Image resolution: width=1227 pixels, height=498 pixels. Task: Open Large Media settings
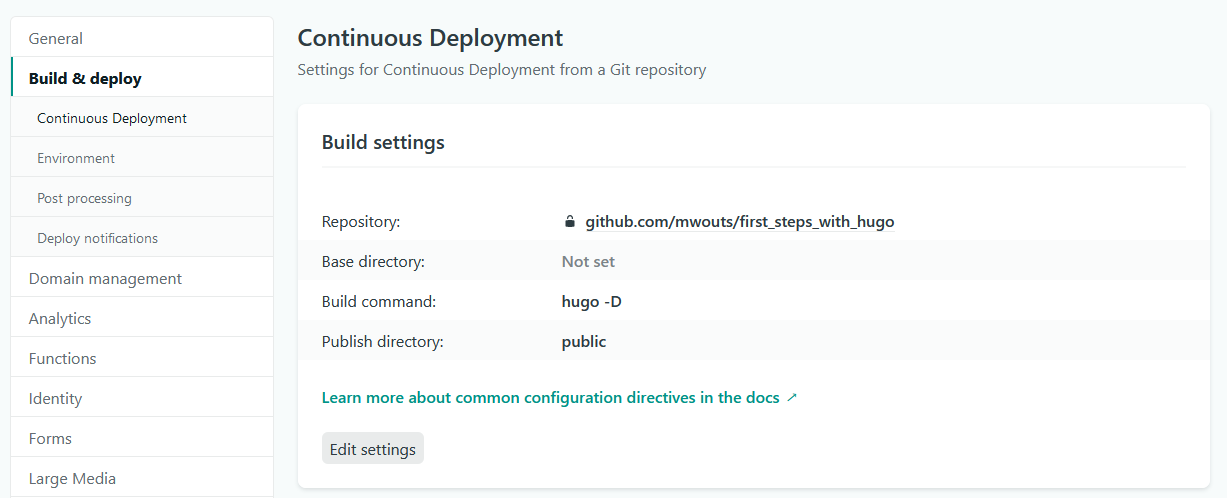(72, 478)
